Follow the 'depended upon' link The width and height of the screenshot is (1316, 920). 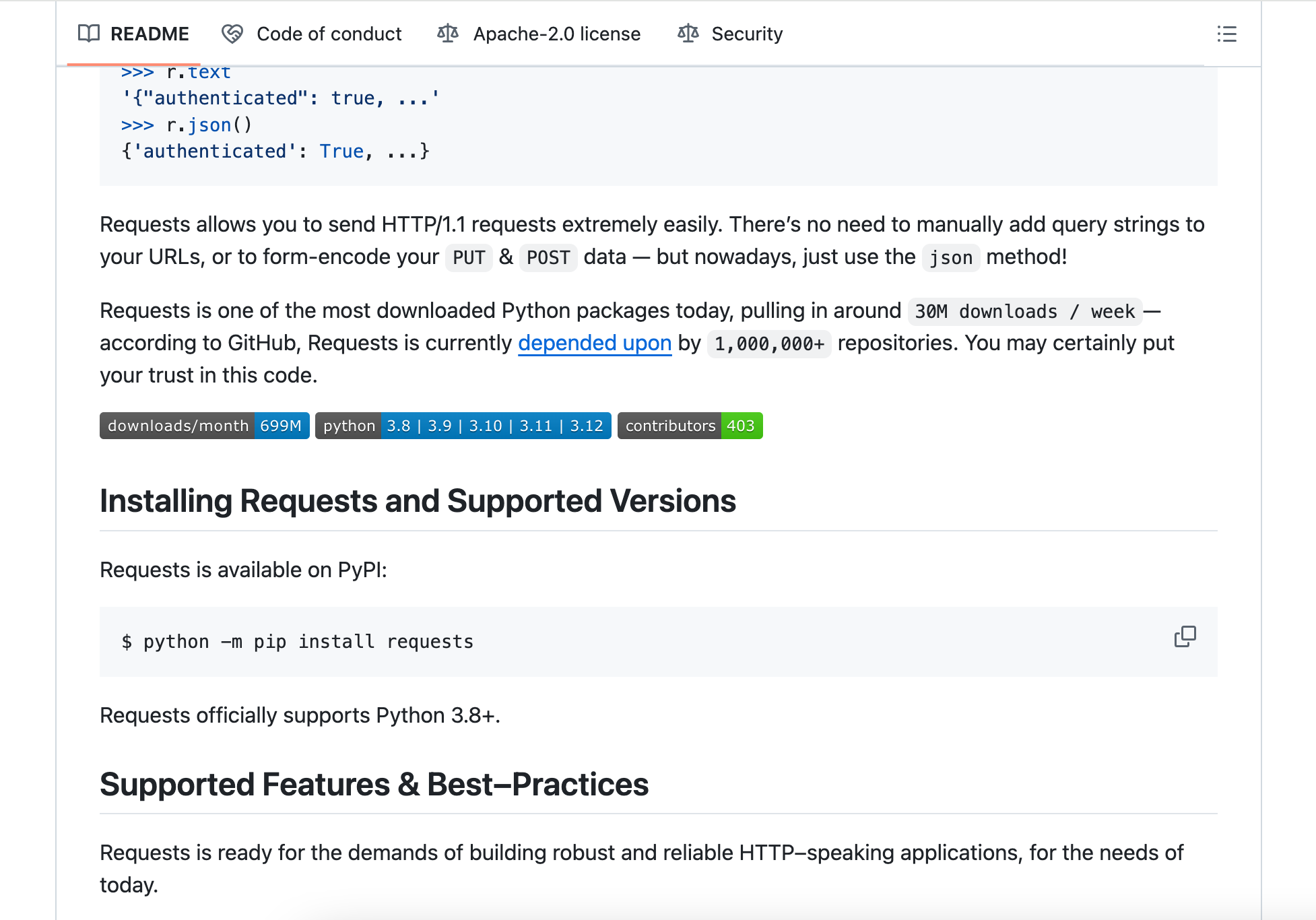[x=595, y=343]
